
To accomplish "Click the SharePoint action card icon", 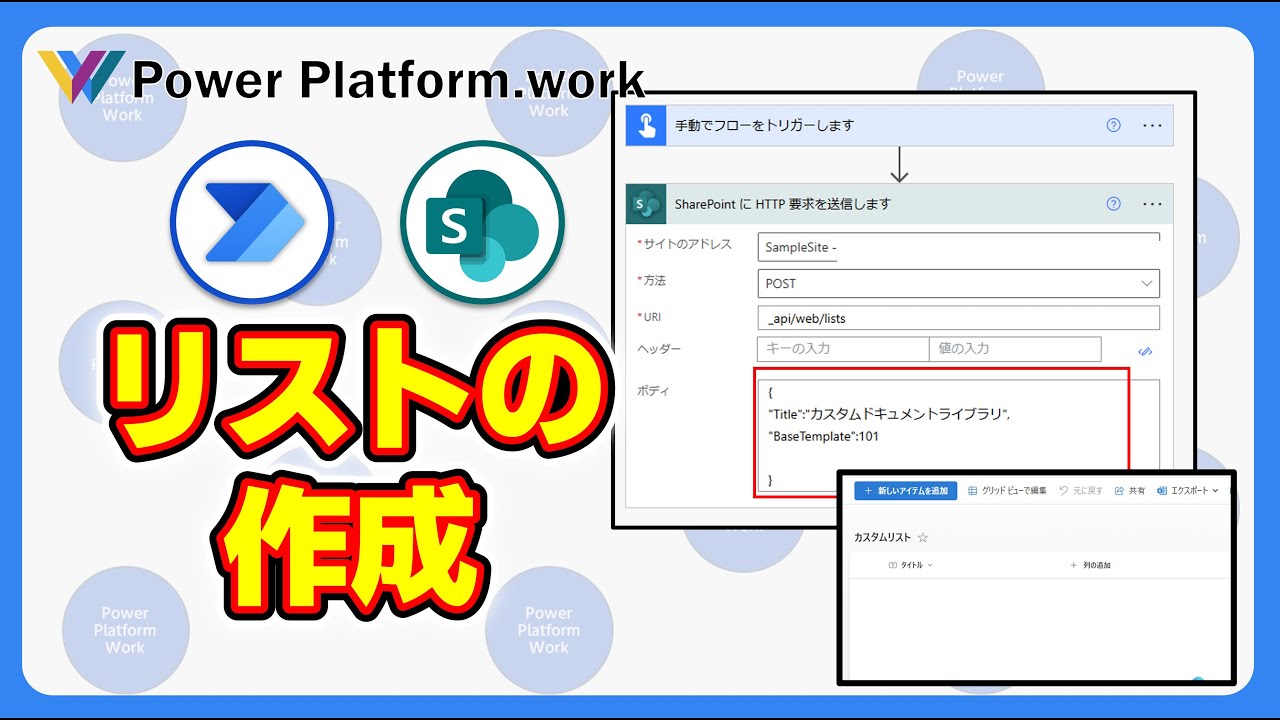I will pos(646,203).
